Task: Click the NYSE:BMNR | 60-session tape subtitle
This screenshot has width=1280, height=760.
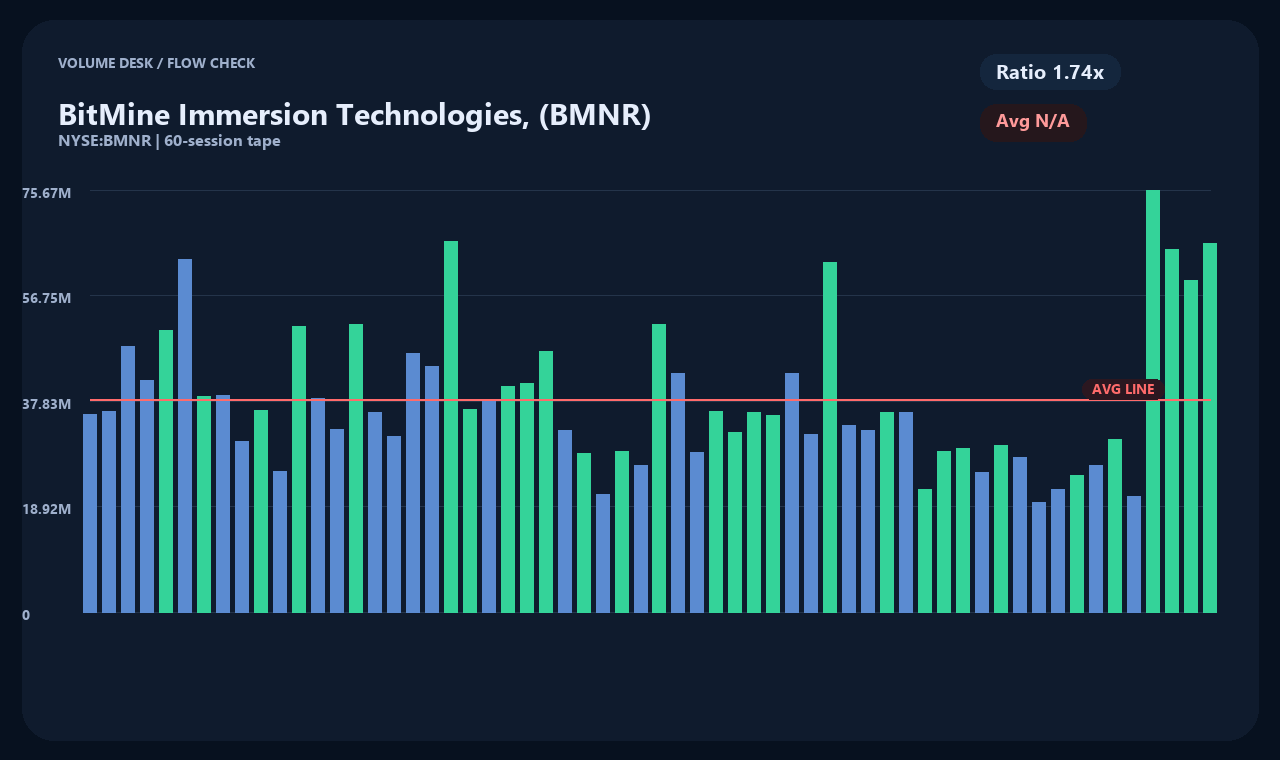Action: pyautogui.click(x=169, y=141)
